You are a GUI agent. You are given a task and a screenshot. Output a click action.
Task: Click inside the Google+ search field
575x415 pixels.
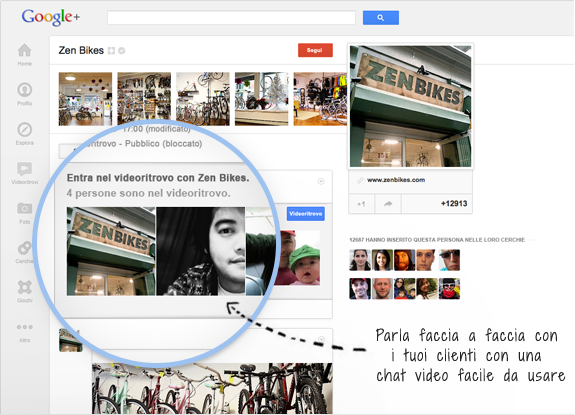[231, 18]
